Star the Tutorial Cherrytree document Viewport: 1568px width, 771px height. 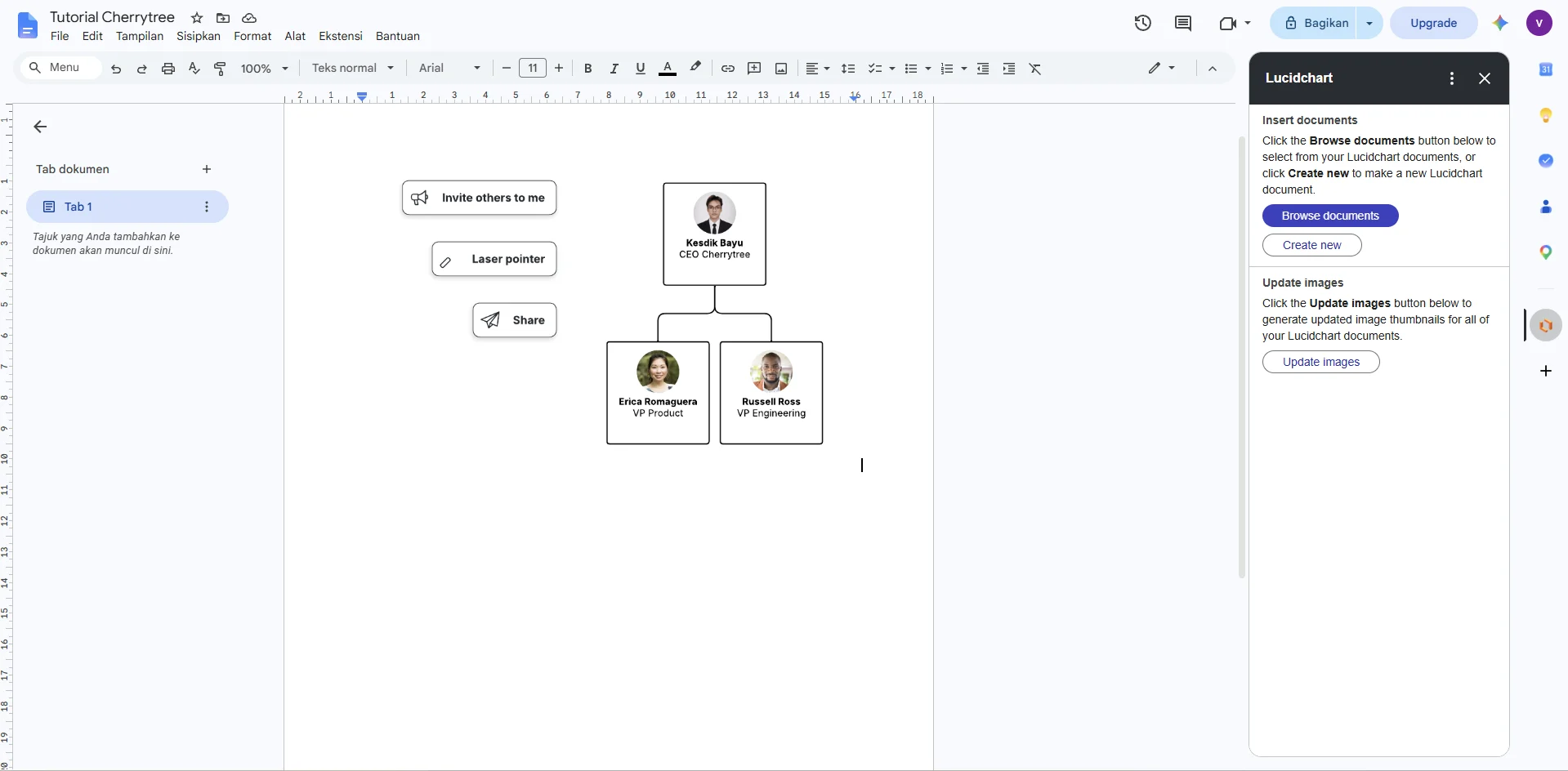click(x=197, y=18)
